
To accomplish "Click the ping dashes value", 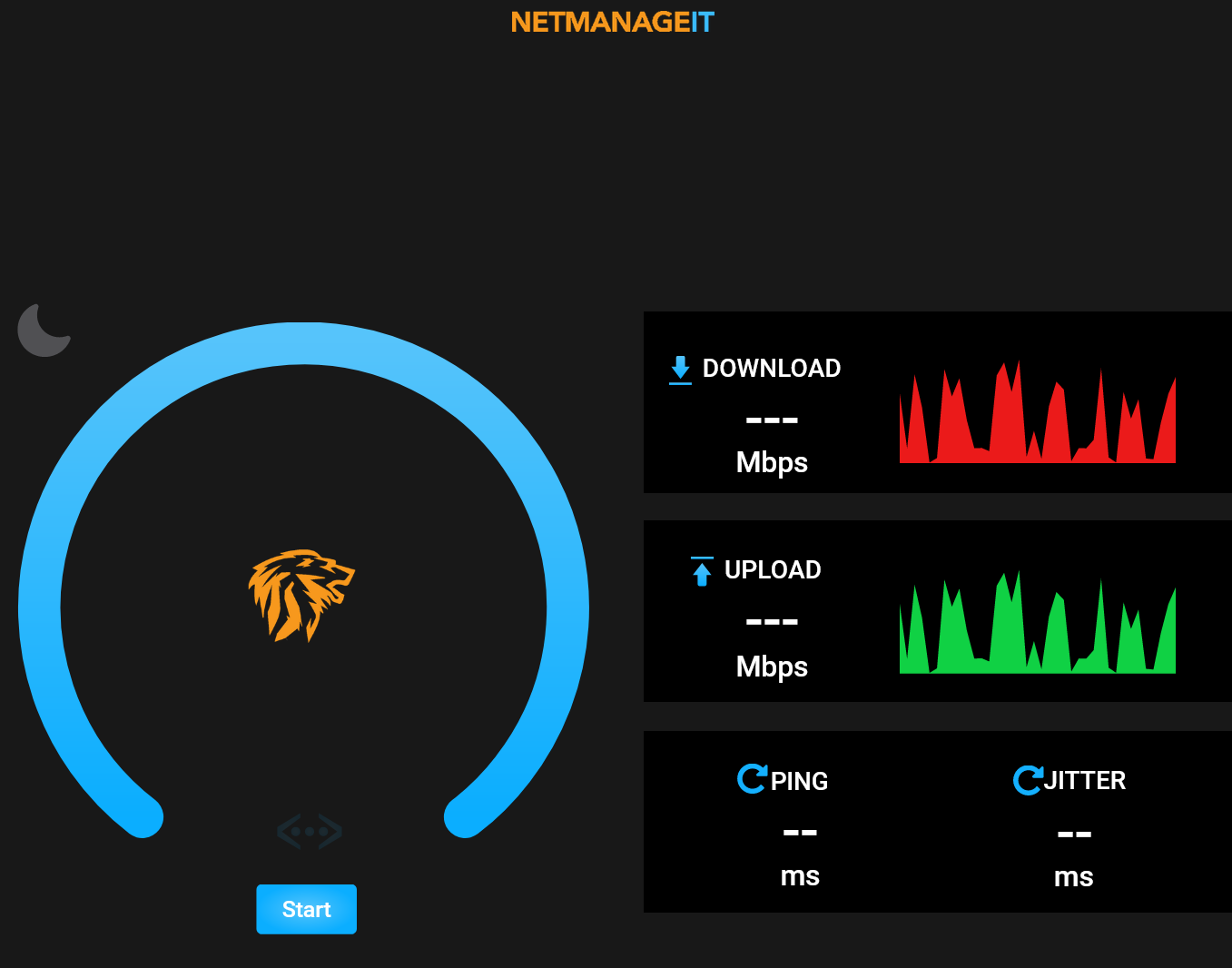I will coord(800,833).
